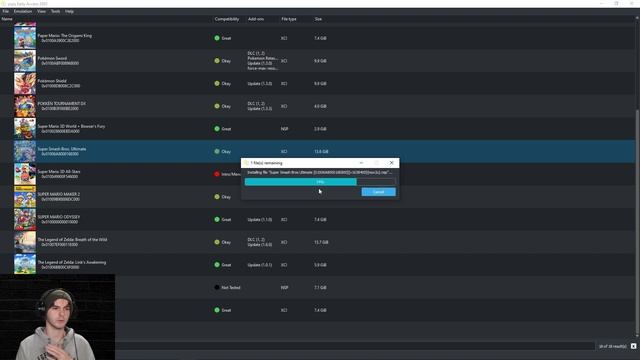Select the Super Mario 3D All-Stars cover art
640x360 pixels.
click(x=25, y=174)
